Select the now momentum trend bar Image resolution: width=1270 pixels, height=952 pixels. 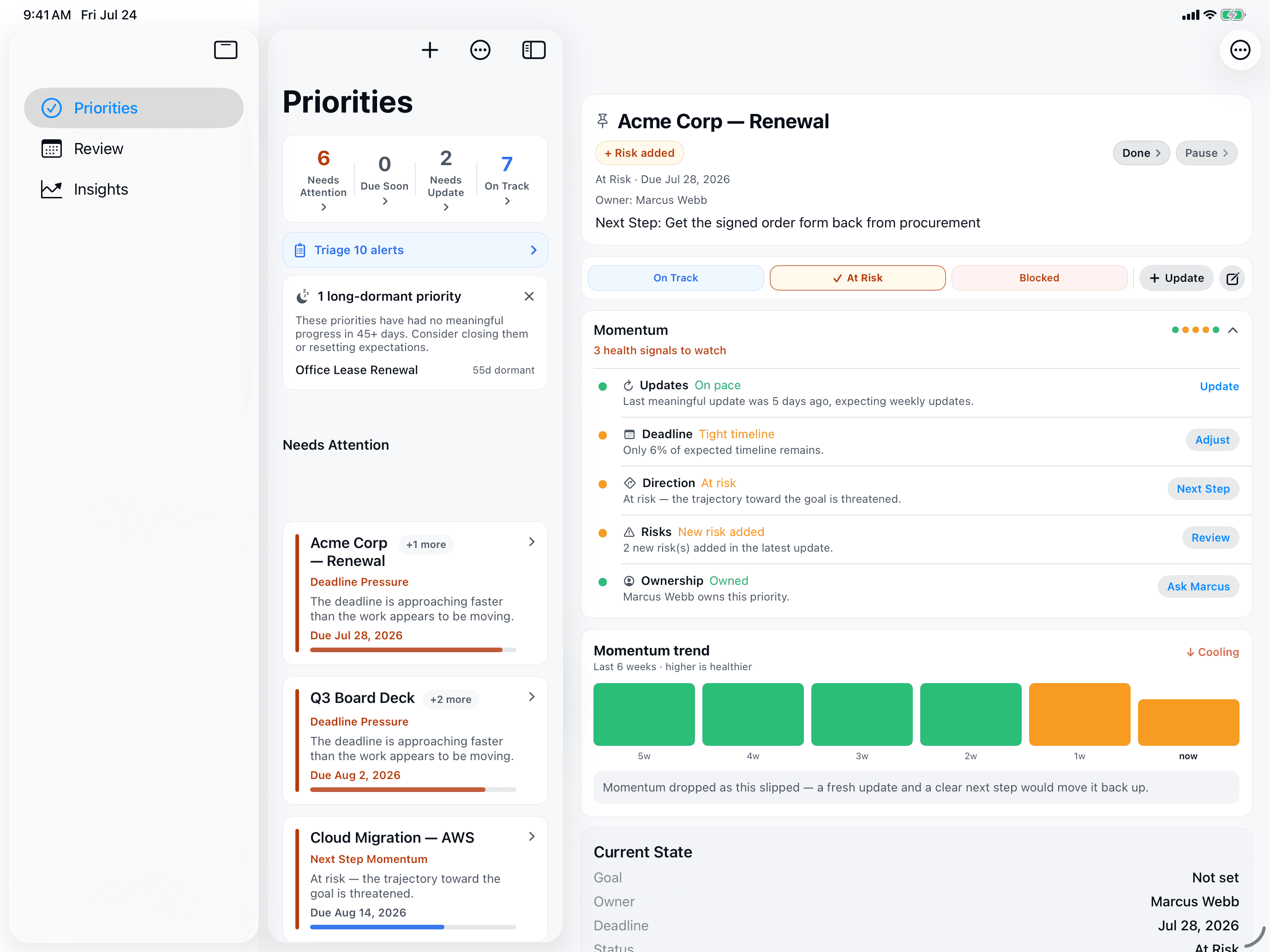pyautogui.click(x=1188, y=722)
